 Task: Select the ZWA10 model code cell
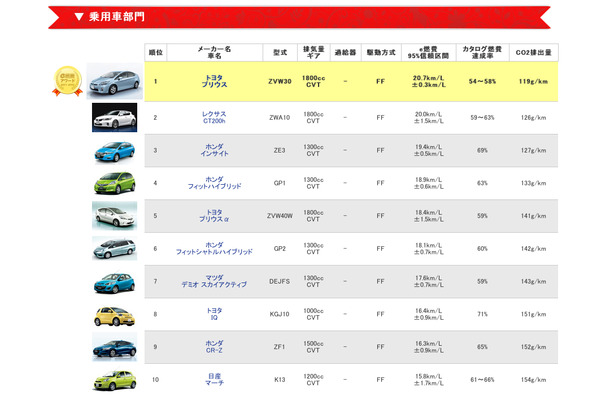[280, 118]
